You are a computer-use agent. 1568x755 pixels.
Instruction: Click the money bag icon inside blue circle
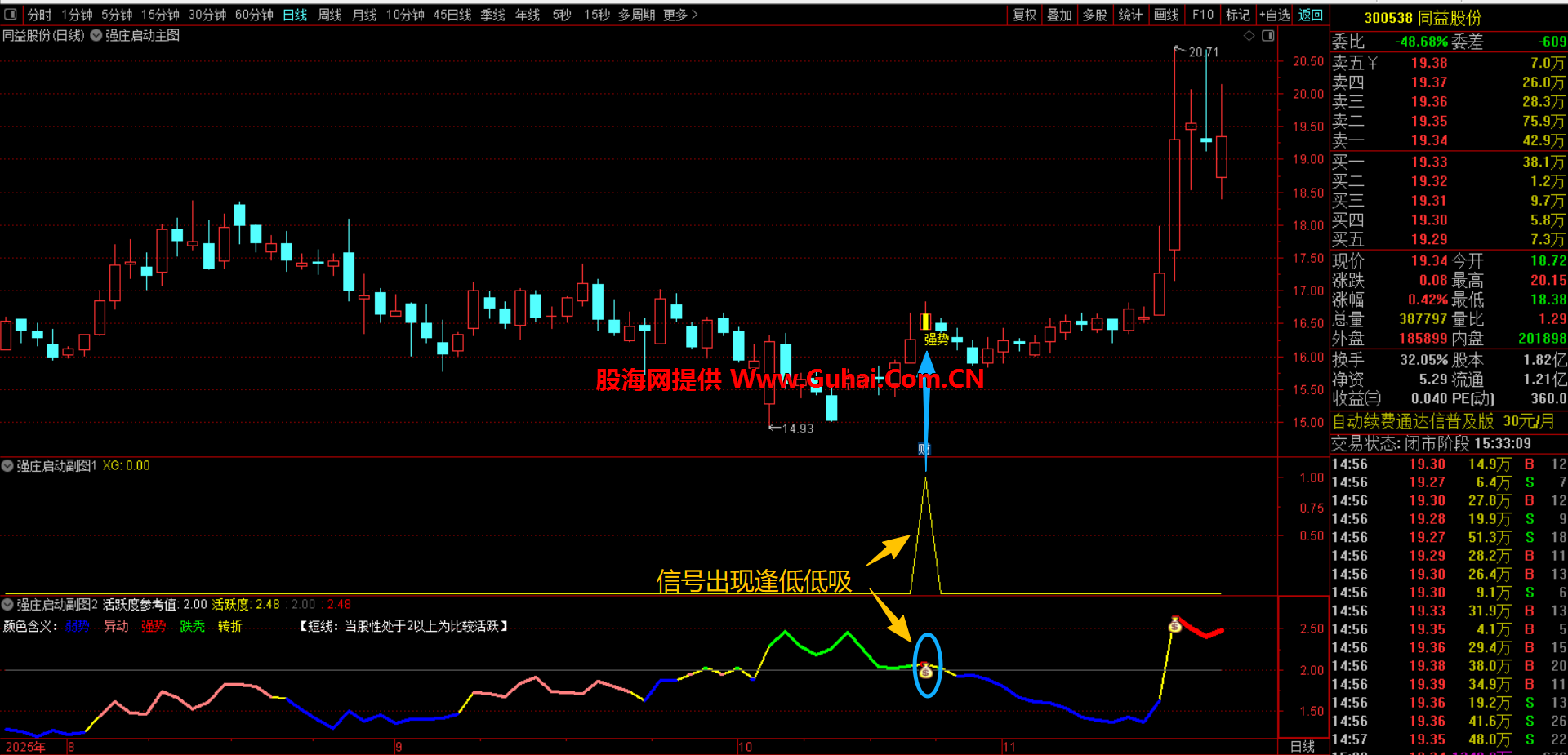[x=925, y=671]
